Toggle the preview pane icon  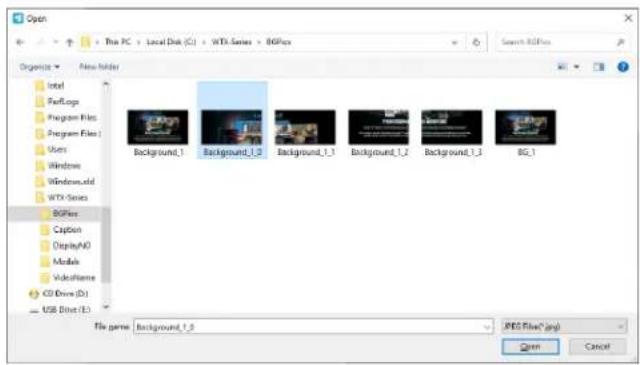click(x=599, y=67)
